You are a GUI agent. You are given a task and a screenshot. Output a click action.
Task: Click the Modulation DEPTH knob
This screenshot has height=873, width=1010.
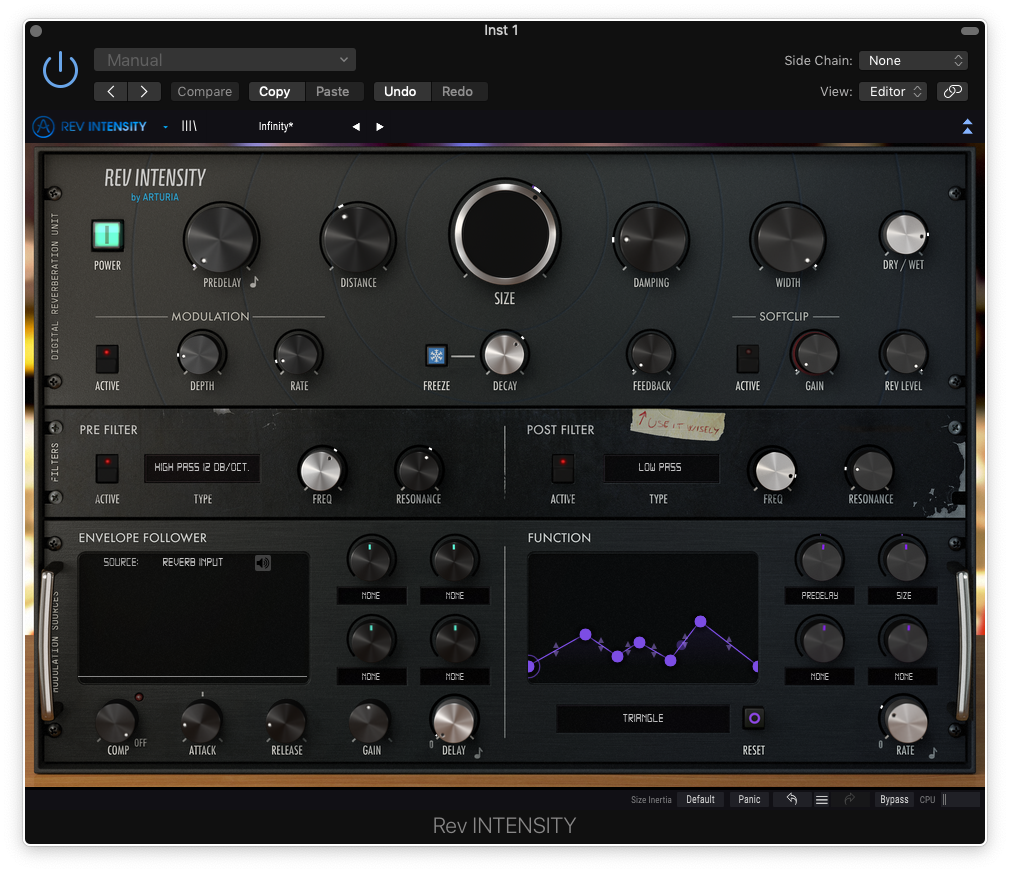tap(201, 354)
